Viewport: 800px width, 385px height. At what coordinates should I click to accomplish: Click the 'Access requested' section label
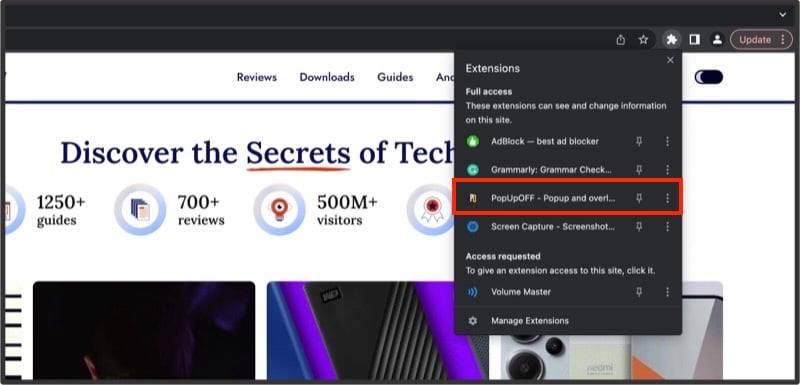[503, 256]
